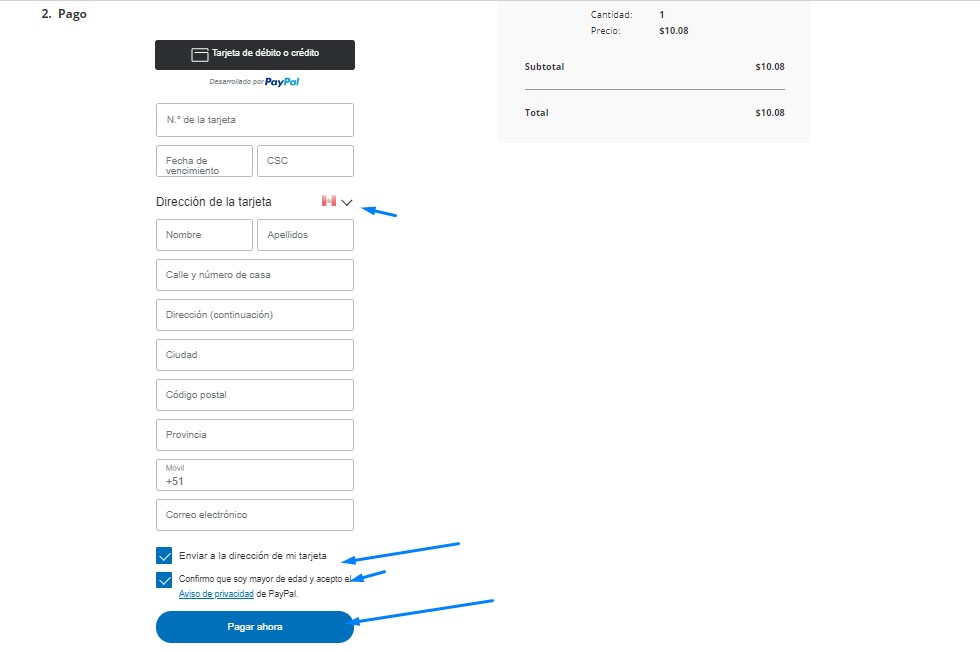Click 'Calle y número de casa' field

coord(254,275)
